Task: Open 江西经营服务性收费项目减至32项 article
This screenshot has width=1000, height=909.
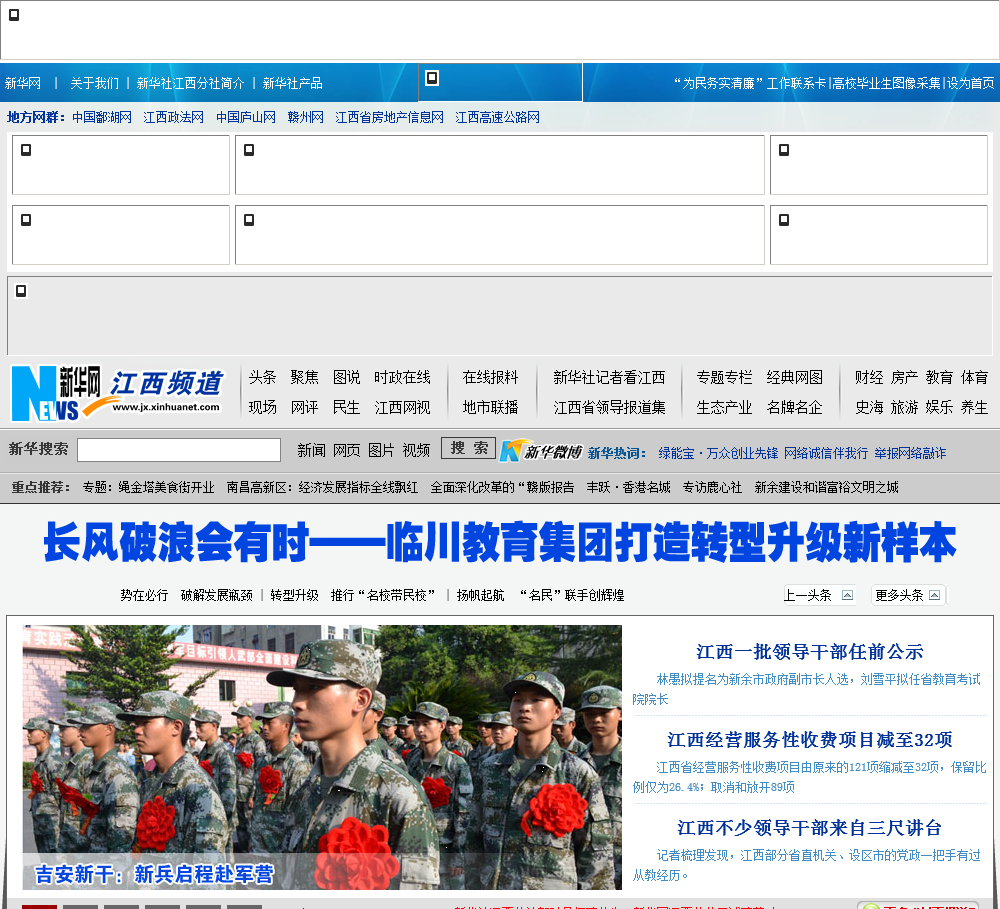Action: 809,739
